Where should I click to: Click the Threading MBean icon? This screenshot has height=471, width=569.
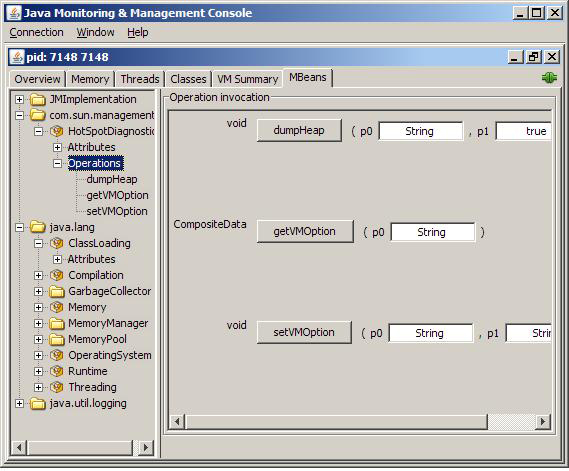(57, 387)
